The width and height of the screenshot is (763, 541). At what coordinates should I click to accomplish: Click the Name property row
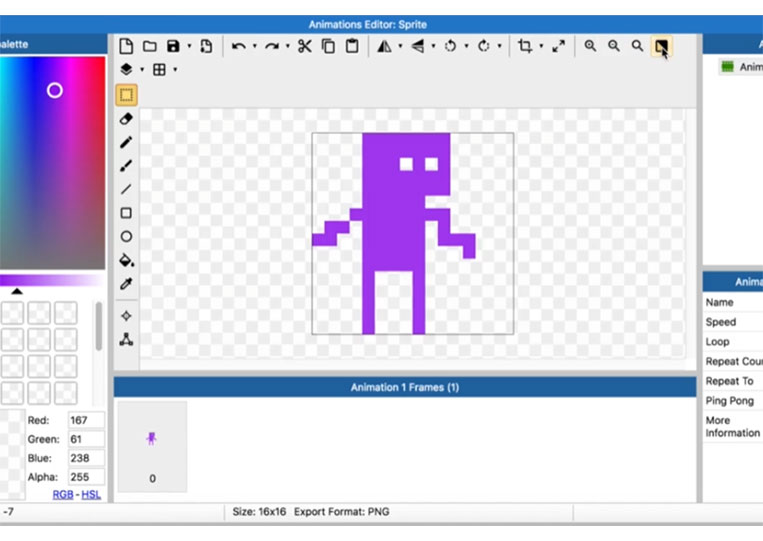pyautogui.click(x=733, y=303)
